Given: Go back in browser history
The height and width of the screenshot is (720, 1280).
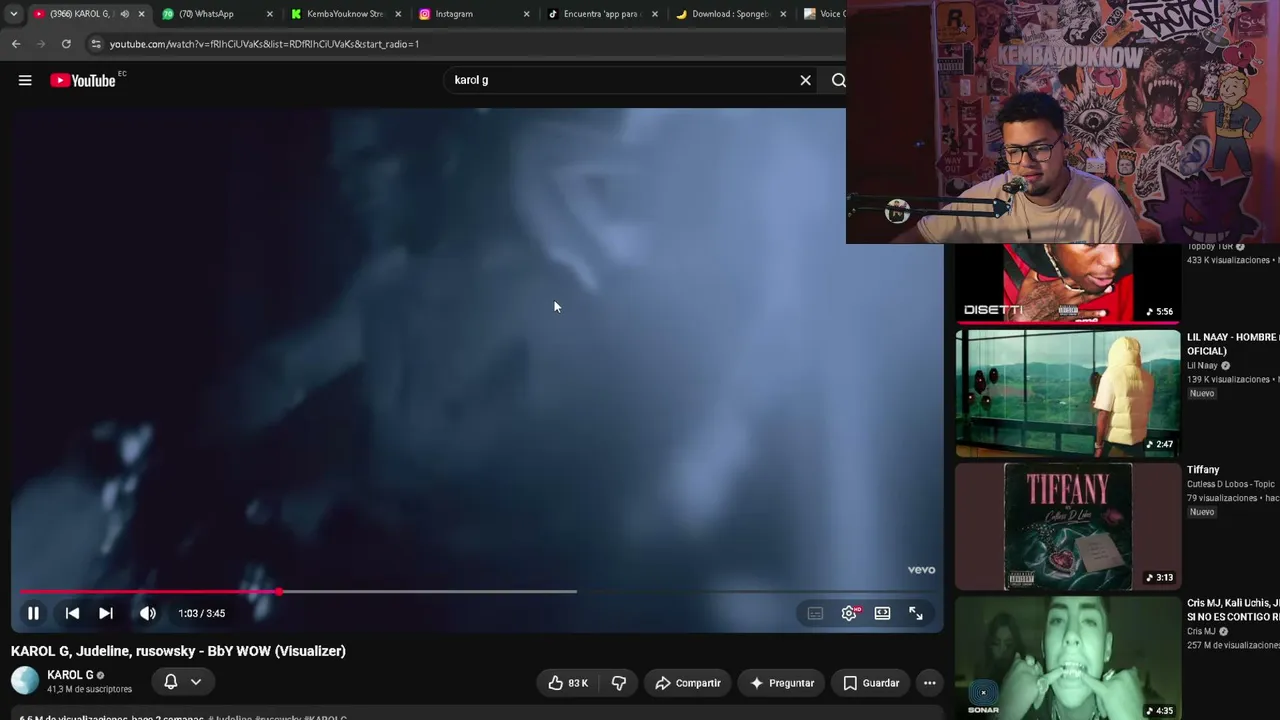Looking at the screenshot, I should pyautogui.click(x=16, y=44).
